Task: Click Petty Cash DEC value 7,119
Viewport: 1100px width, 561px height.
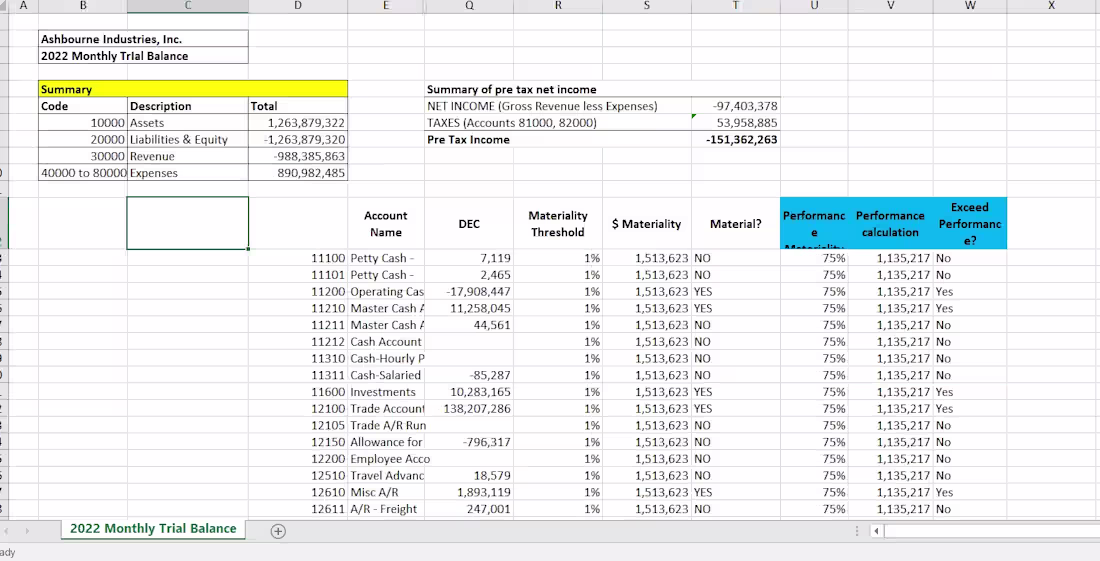Action: 469,258
